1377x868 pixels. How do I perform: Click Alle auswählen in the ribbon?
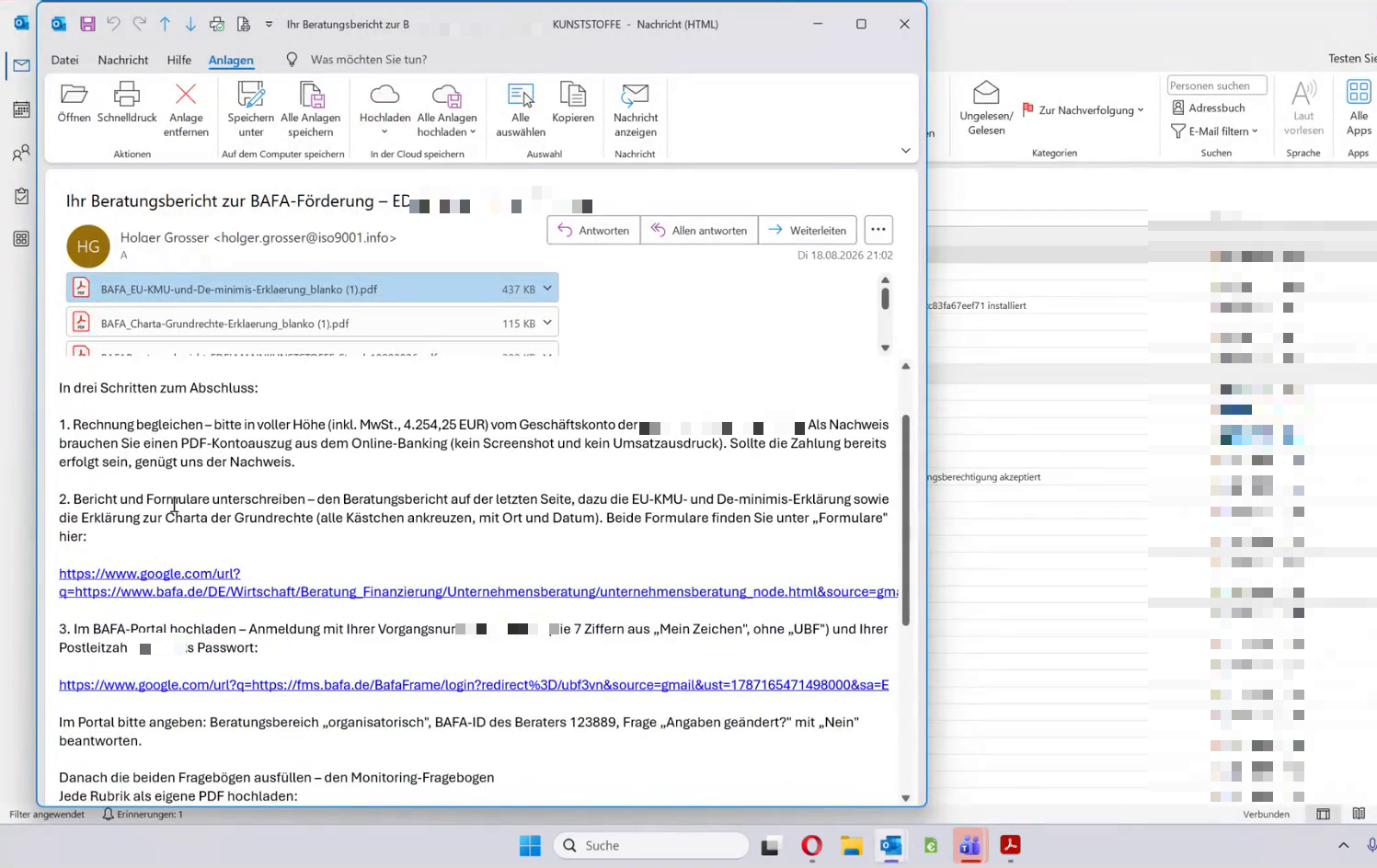click(x=521, y=109)
